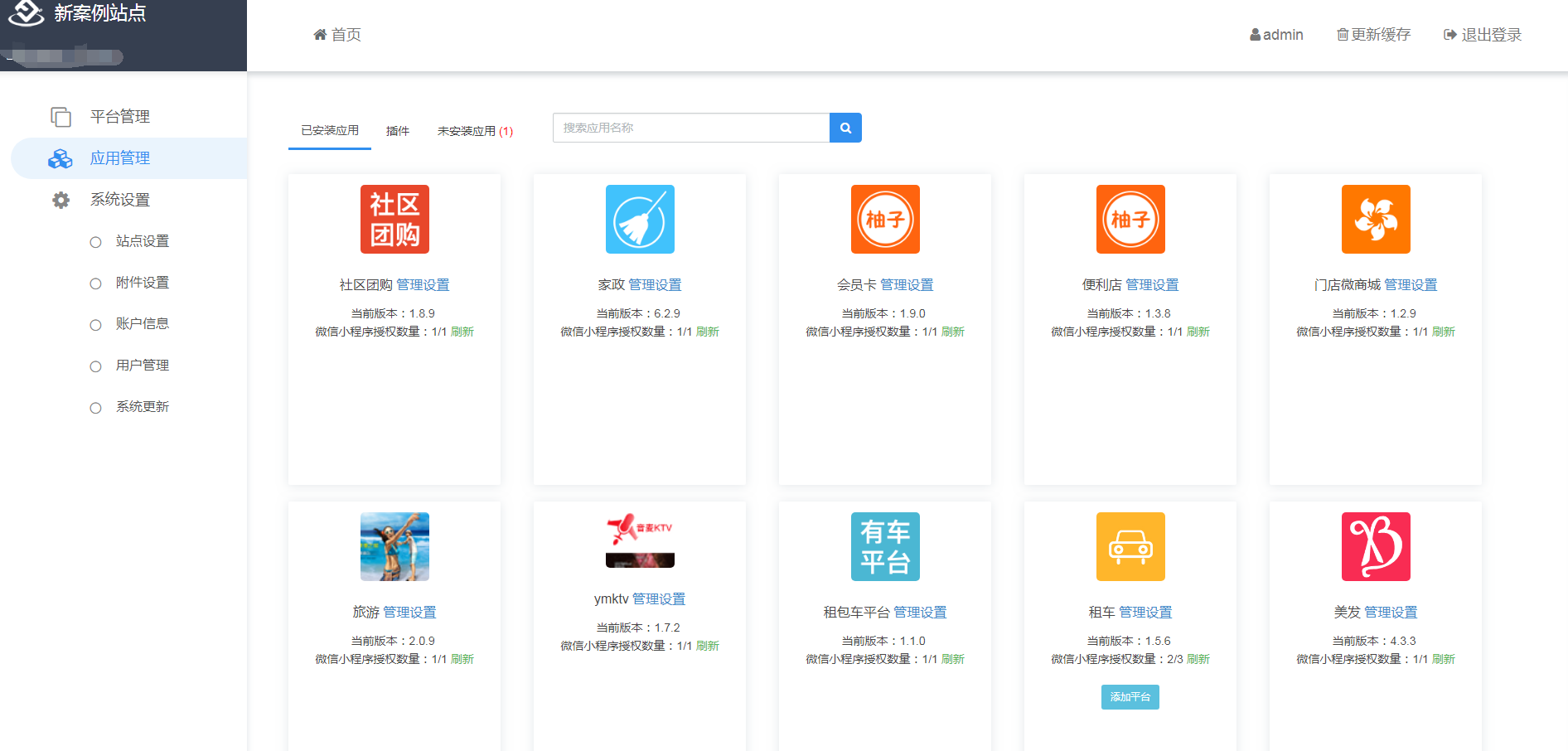This screenshot has width=1568, height=751.
Task: Open the 社区团购 app icon
Action: coord(394,219)
